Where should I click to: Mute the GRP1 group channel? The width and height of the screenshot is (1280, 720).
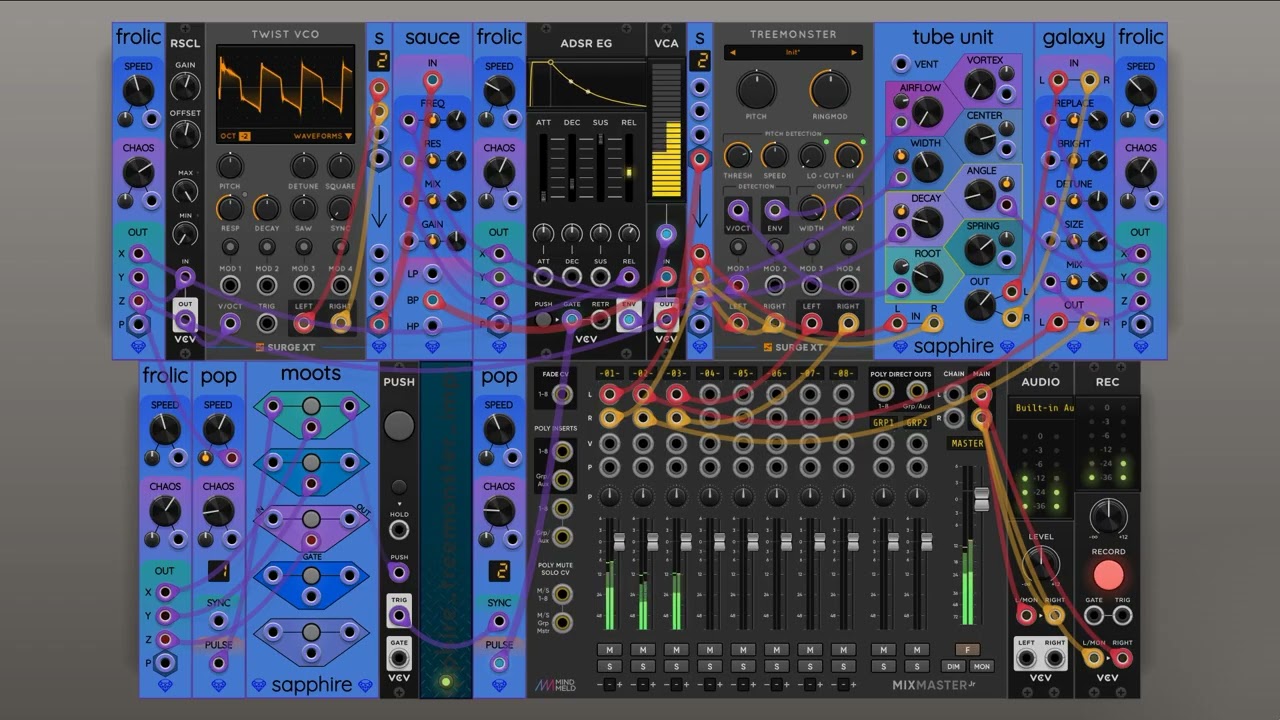883,650
